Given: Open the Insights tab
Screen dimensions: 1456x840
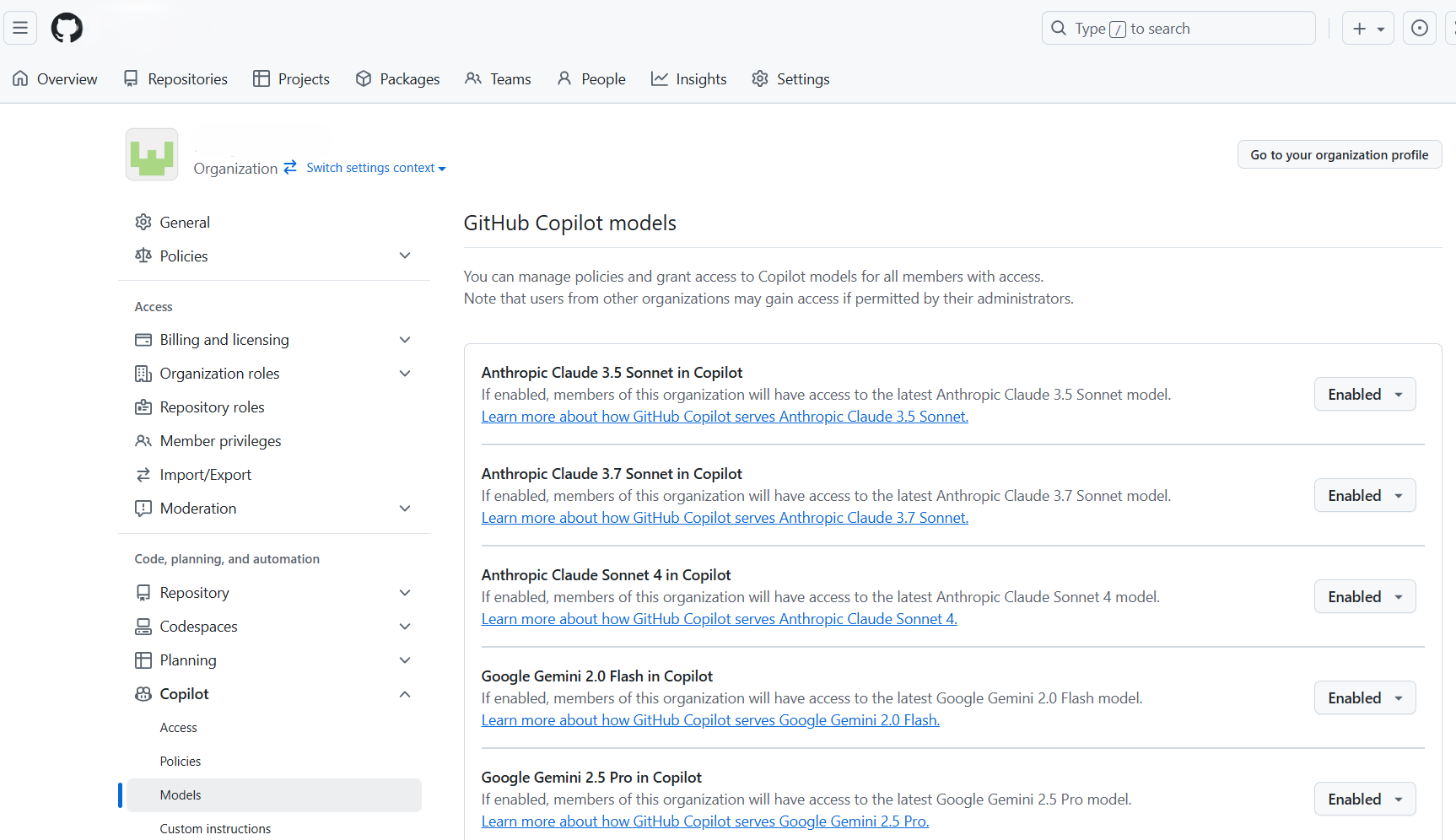Looking at the screenshot, I should (x=689, y=78).
